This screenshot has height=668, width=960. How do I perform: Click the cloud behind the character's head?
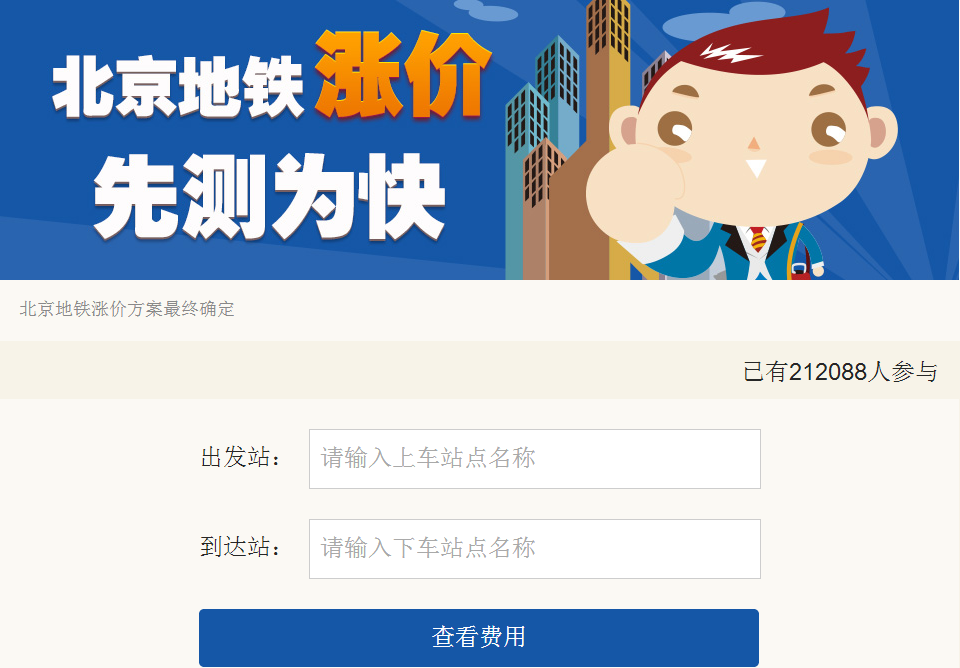click(x=722, y=21)
